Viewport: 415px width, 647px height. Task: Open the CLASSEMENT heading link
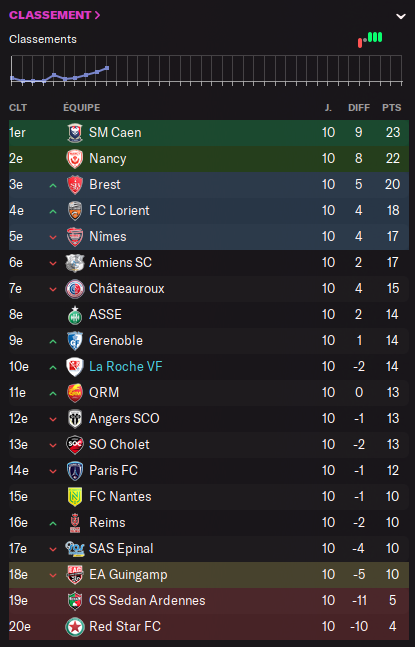pyautogui.click(x=54, y=15)
